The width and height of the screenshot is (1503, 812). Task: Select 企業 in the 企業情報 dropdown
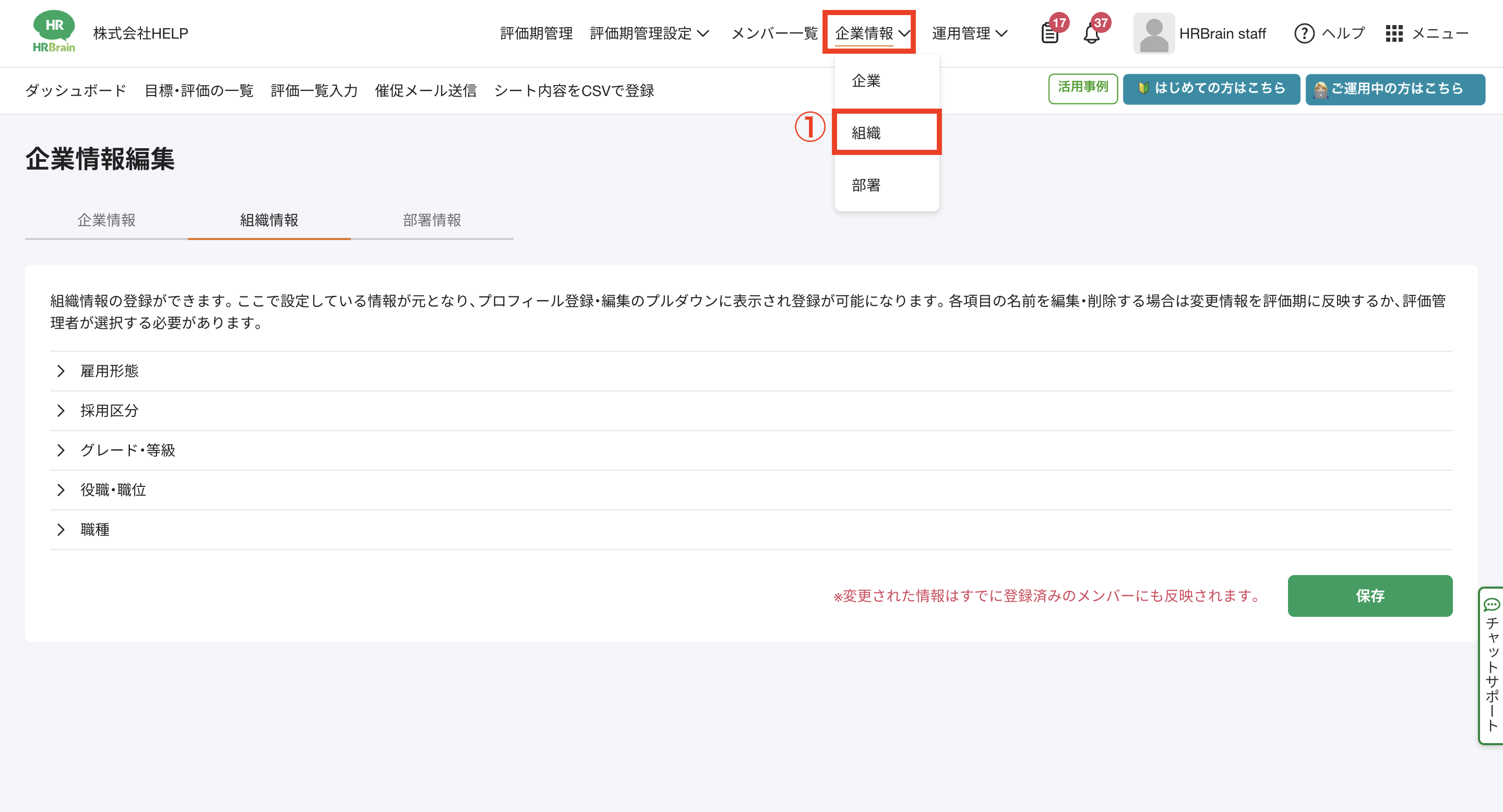point(866,81)
